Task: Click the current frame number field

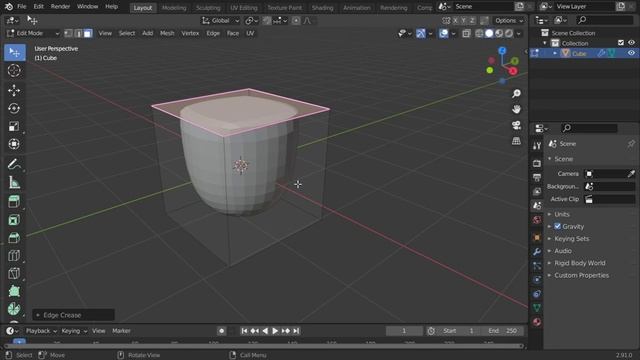Action: tap(404, 331)
